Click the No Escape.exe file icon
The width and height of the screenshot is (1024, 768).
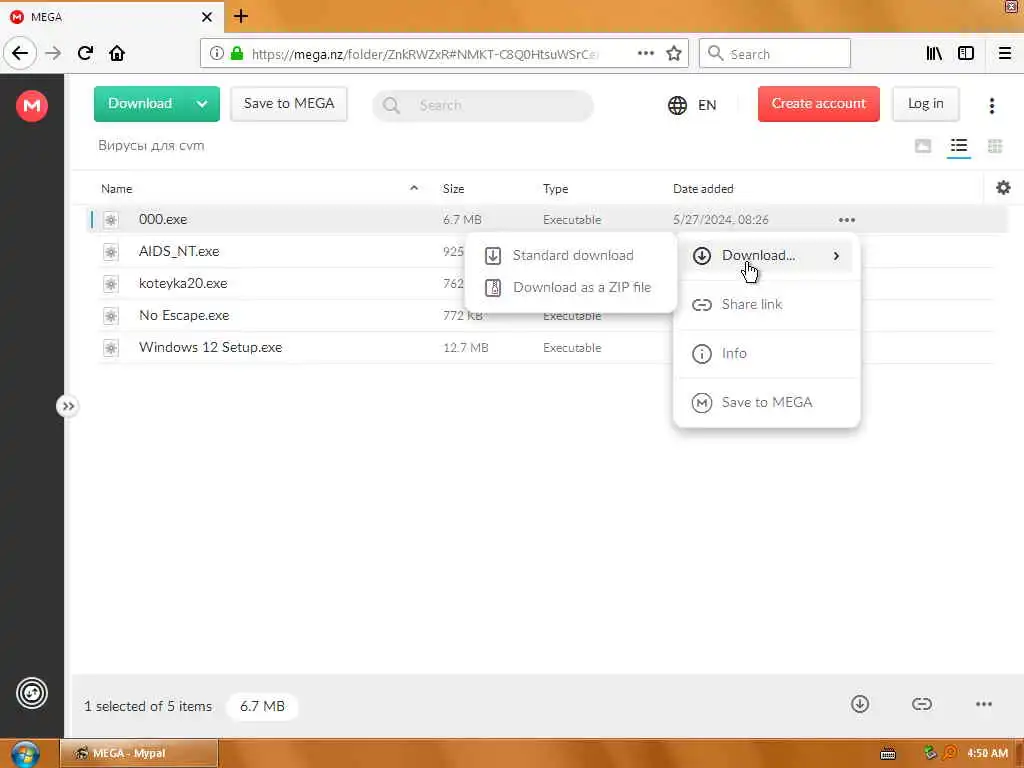(x=110, y=316)
